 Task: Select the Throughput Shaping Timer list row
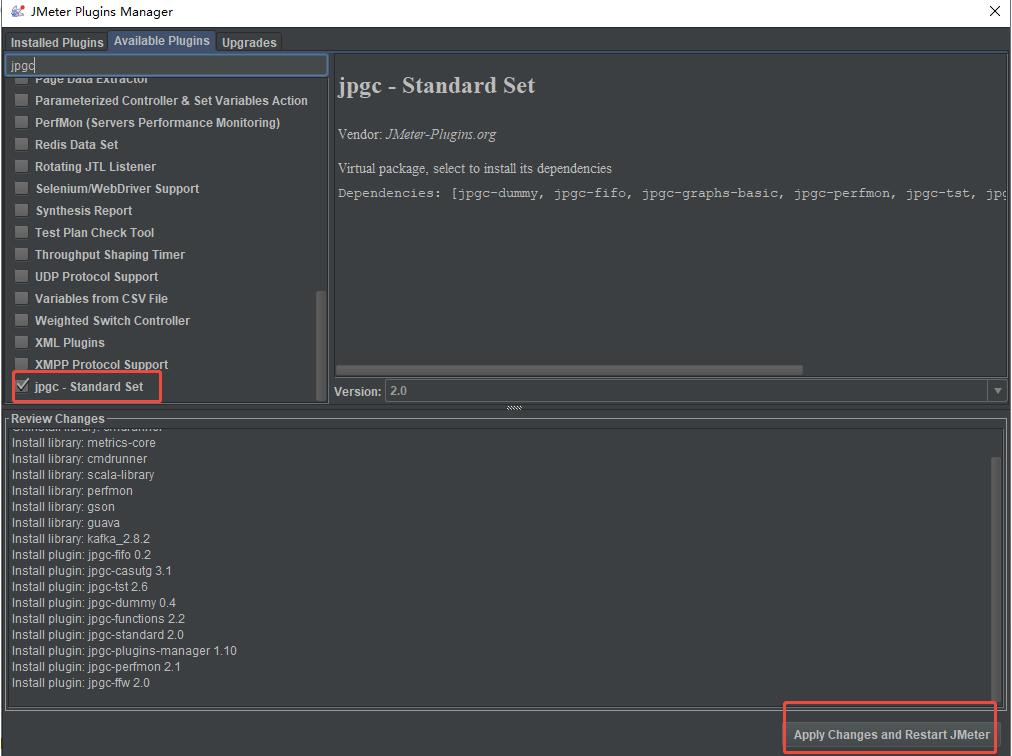[x=110, y=254]
